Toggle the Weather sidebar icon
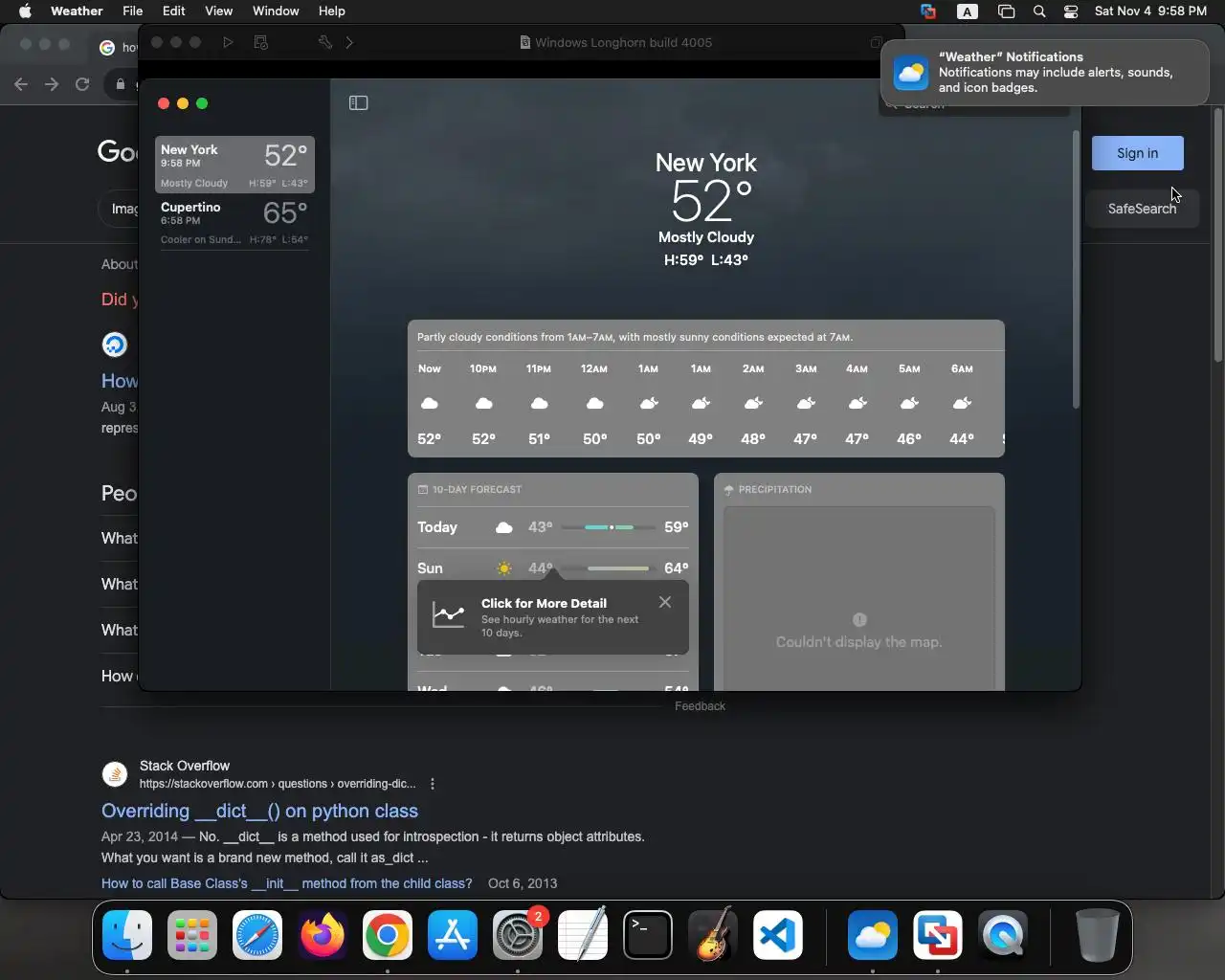Screen dimensions: 1225x980 click(x=359, y=103)
